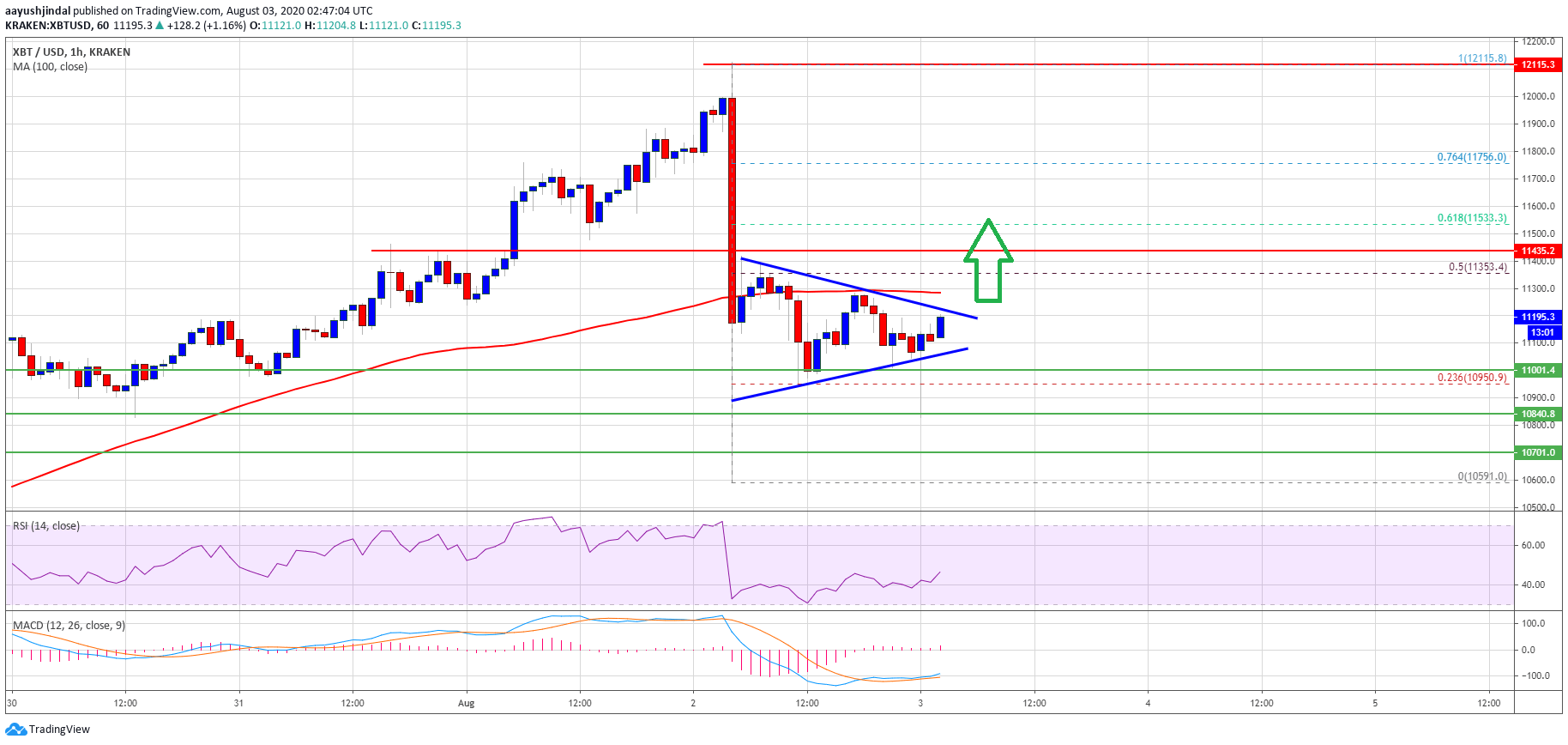Click the MACD 100.0 axis value
Viewport: 1568px width, 745px height.
click(1534, 623)
